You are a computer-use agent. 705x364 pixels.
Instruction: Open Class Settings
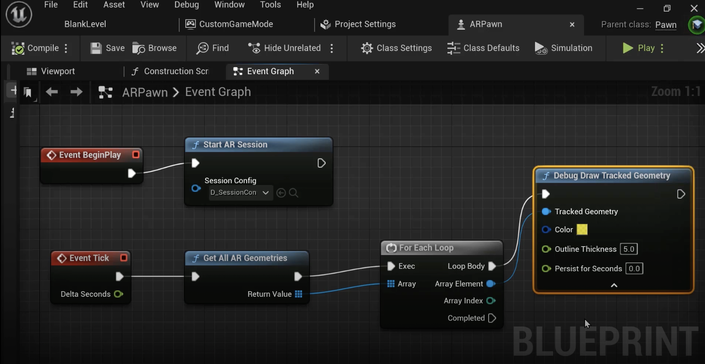(x=397, y=48)
